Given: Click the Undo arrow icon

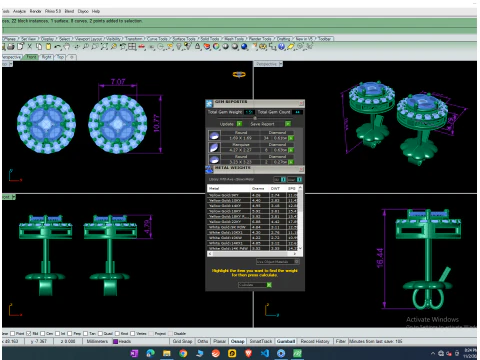Looking at the screenshot, I should click(x=57, y=47).
